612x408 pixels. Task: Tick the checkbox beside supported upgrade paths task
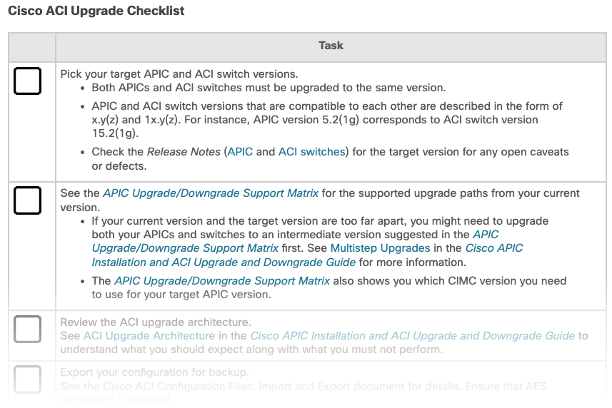click(x=27, y=201)
